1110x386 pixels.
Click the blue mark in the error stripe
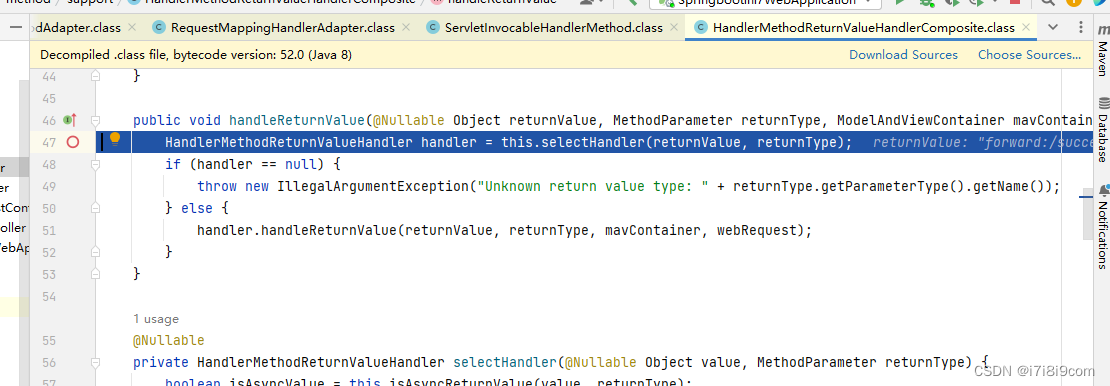[x=1086, y=198]
